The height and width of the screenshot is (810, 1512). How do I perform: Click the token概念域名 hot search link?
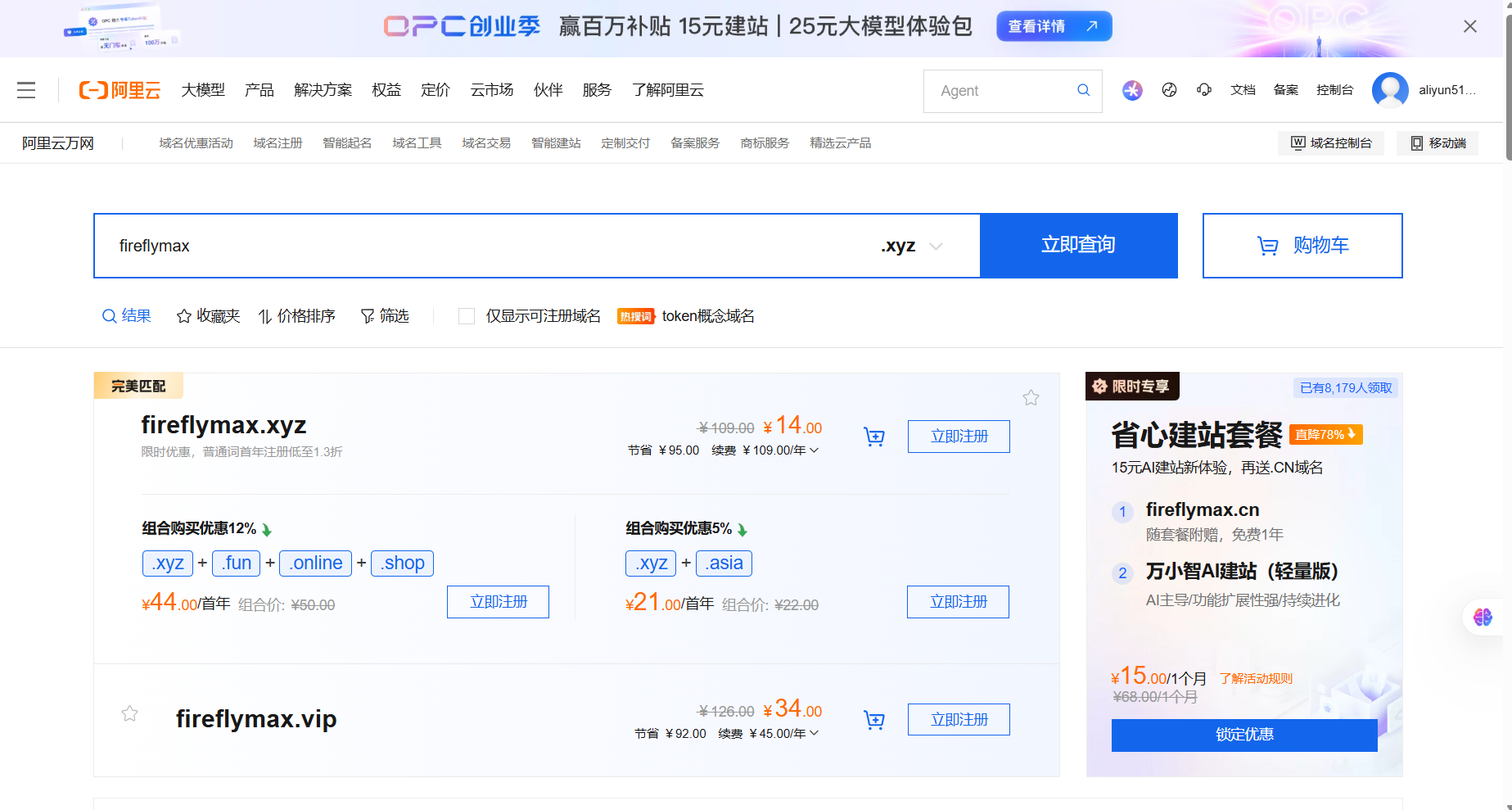(708, 316)
